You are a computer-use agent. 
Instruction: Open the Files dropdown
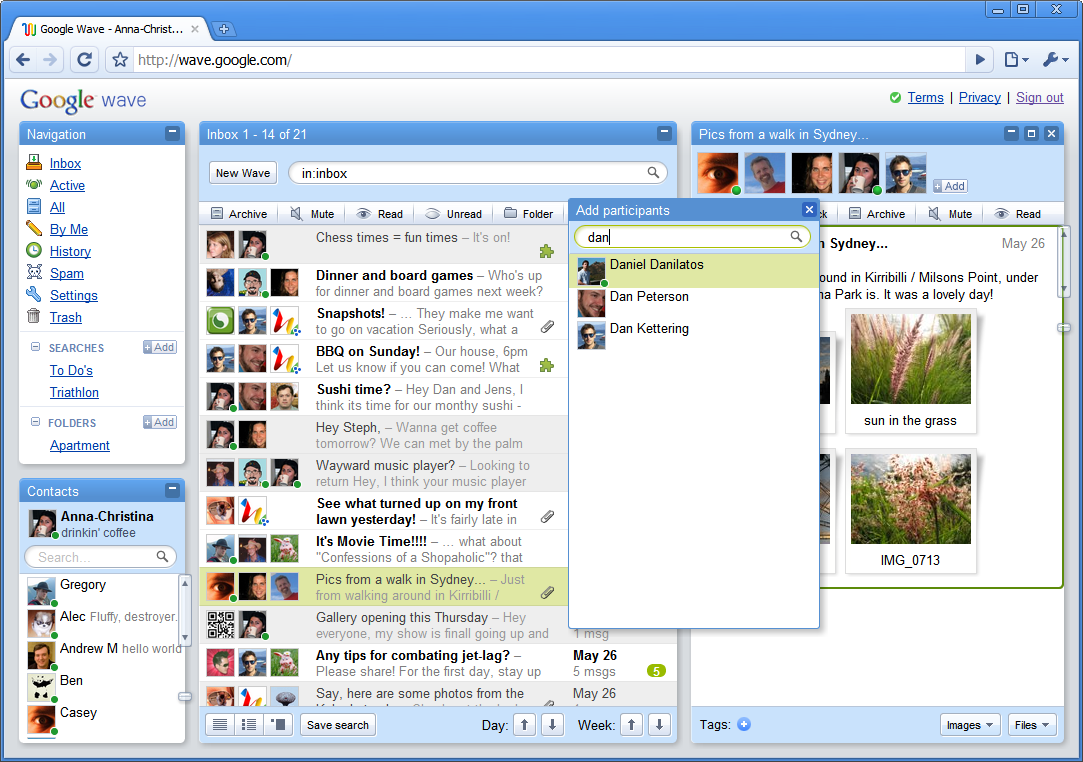click(1031, 725)
